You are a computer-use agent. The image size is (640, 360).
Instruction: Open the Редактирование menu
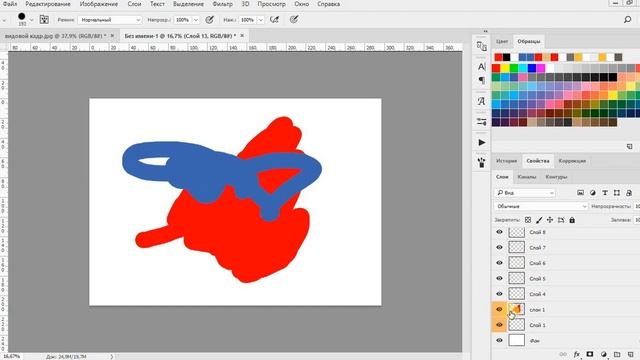click(48, 4)
